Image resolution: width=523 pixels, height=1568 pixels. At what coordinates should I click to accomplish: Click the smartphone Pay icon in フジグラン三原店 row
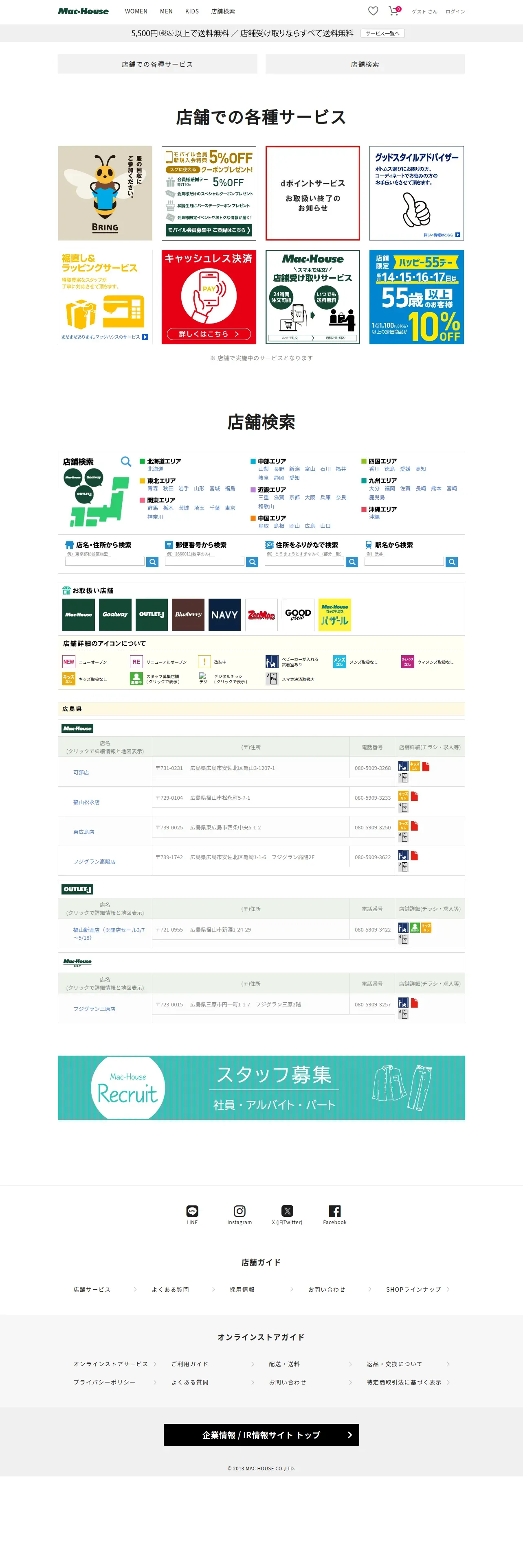403,1014
